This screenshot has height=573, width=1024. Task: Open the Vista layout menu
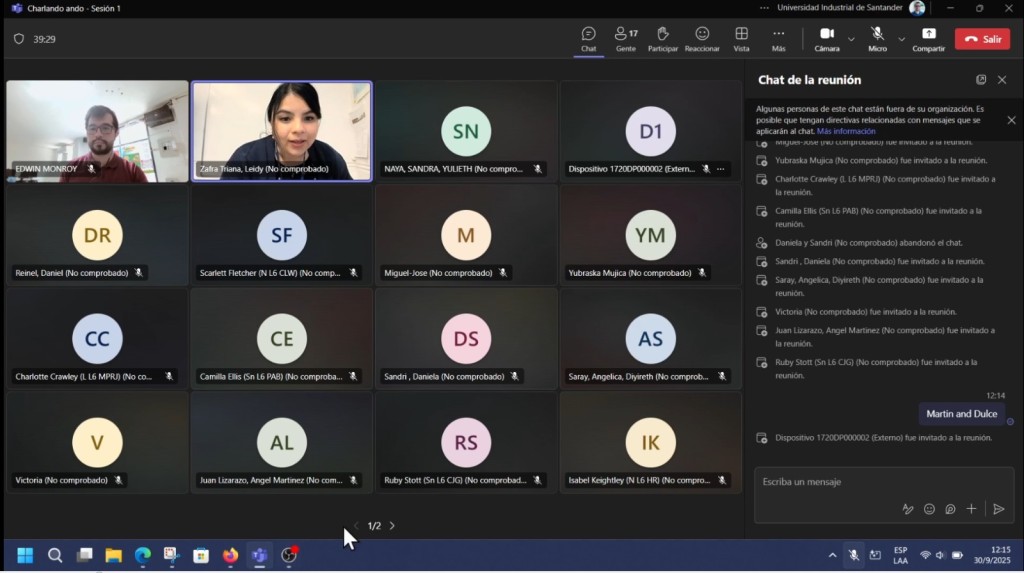pos(741,39)
